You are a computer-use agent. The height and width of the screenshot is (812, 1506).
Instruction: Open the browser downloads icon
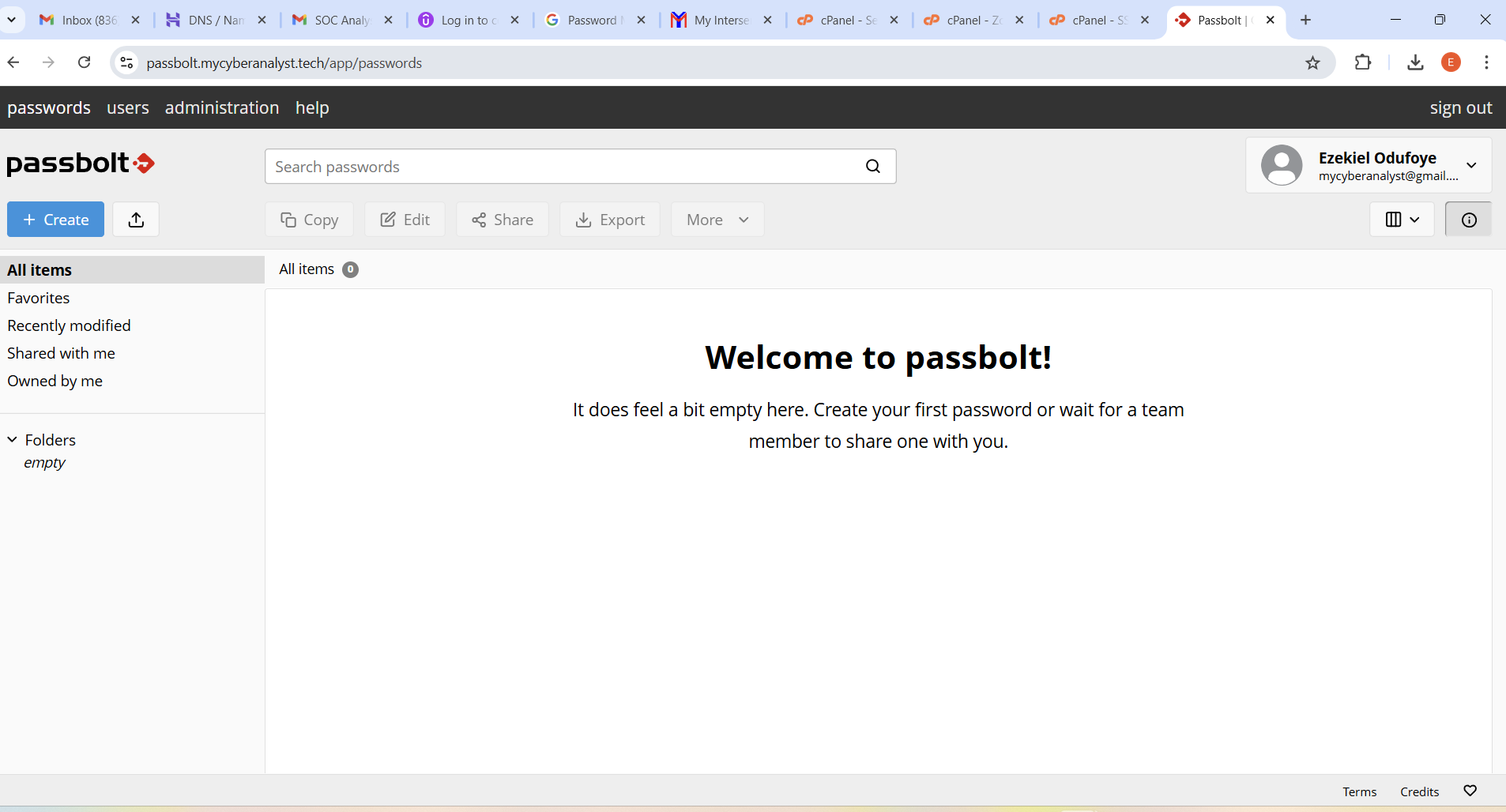coord(1415,62)
